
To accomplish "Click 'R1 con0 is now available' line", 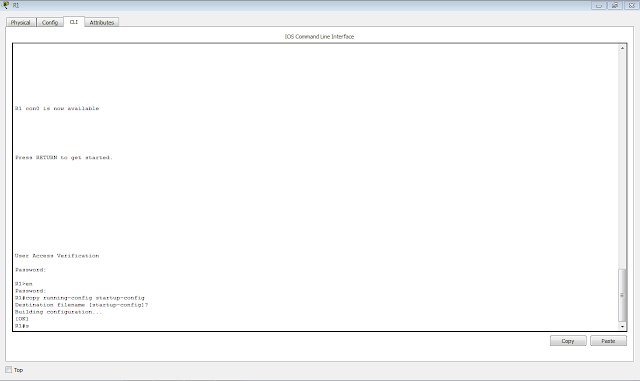I will (x=57, y=108).
